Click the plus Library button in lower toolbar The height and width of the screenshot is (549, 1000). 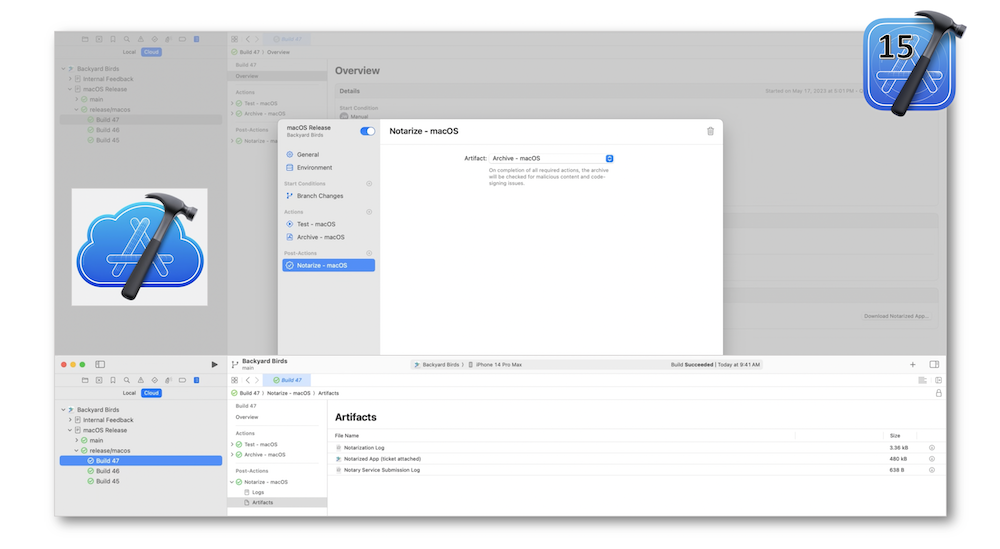click(913, 365)
